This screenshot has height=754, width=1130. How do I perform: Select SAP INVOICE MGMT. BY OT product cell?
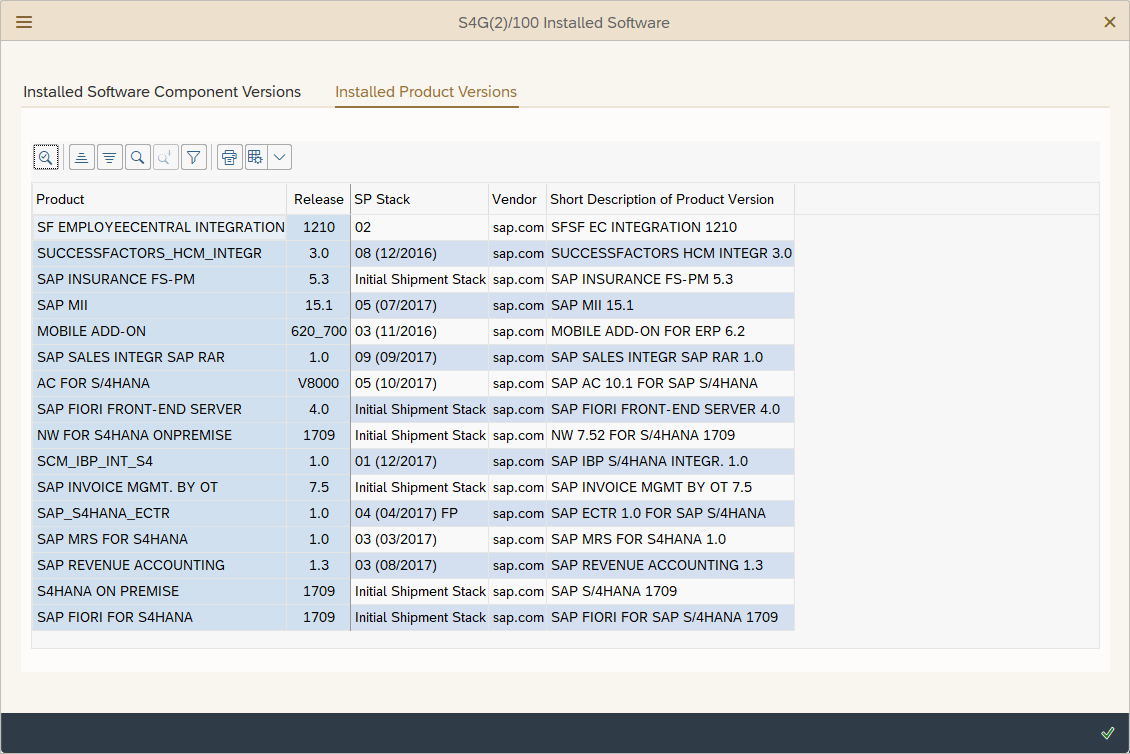point(159,487)
